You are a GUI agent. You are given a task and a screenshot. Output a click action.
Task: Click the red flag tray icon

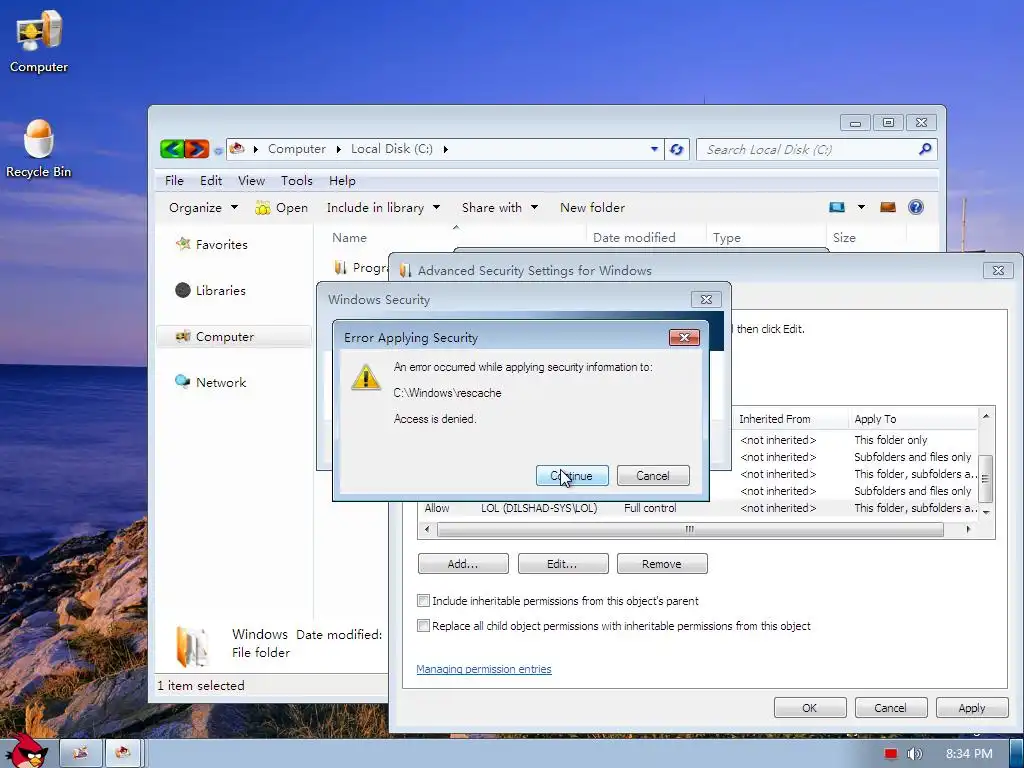coord(891,754)
